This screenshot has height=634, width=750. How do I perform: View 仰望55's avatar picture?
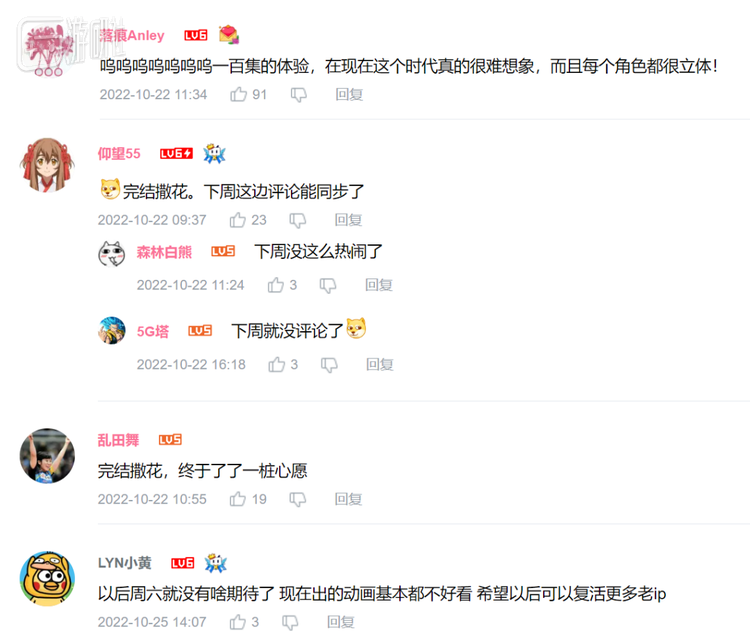point(47,165)
